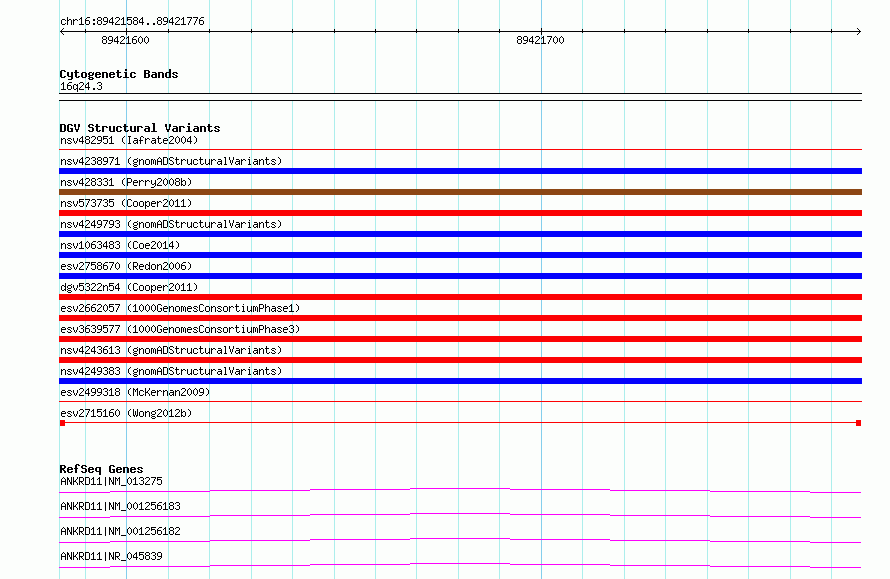Image resolution: width=890 pixels, height=579 pixels.
Task: Select the red bar under dgv5322n54
Action: (x=460, y=297)
